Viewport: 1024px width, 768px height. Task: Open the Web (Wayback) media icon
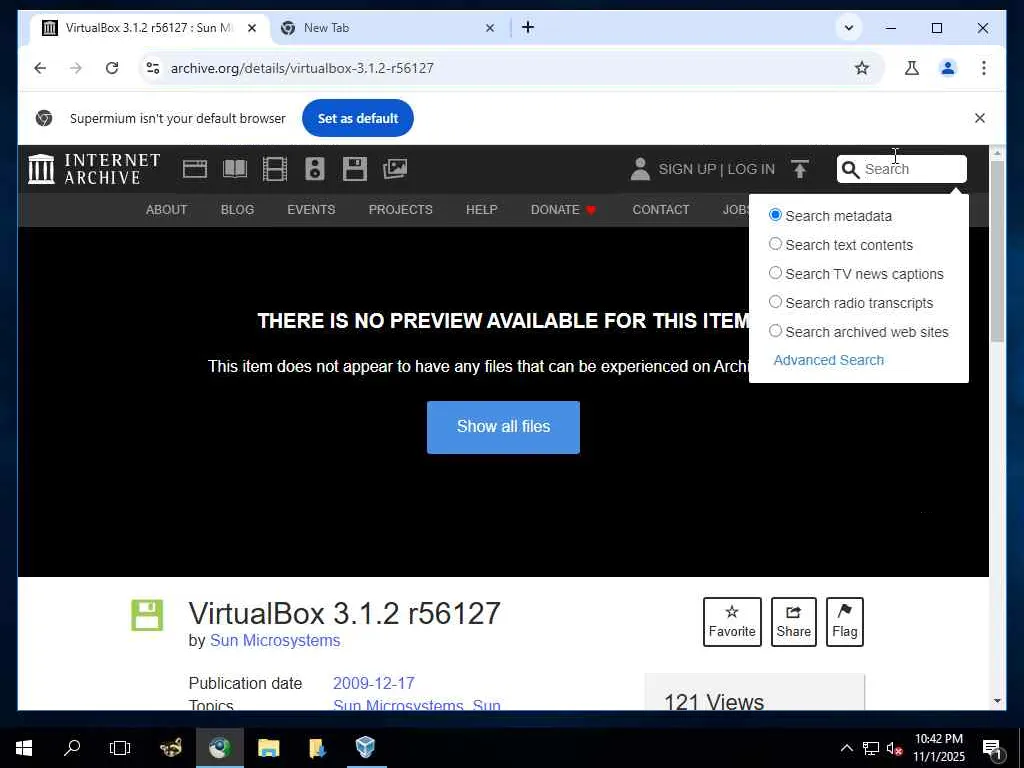(x=195, y=169)
